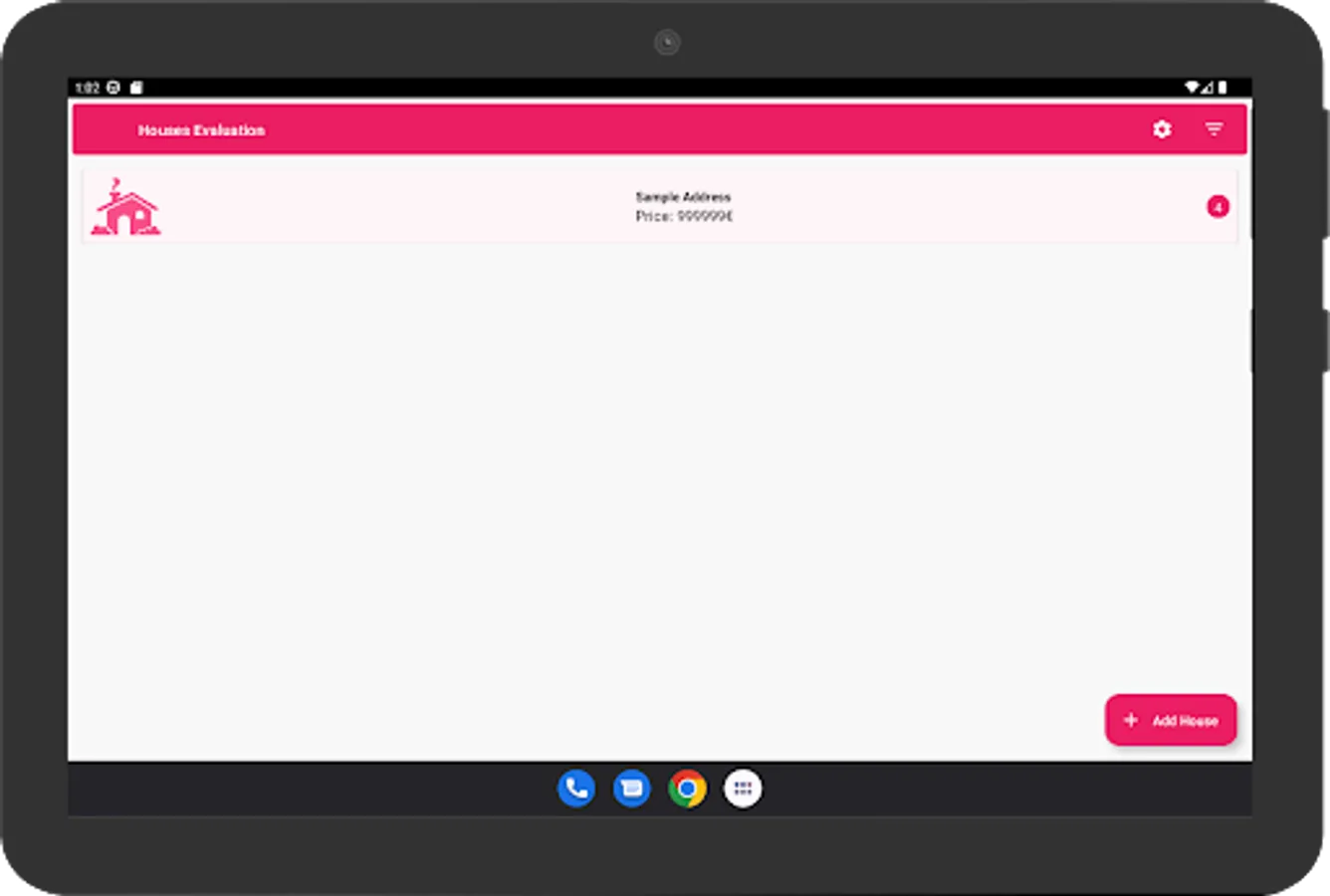Tap the SD card status icon

[136, 88]
